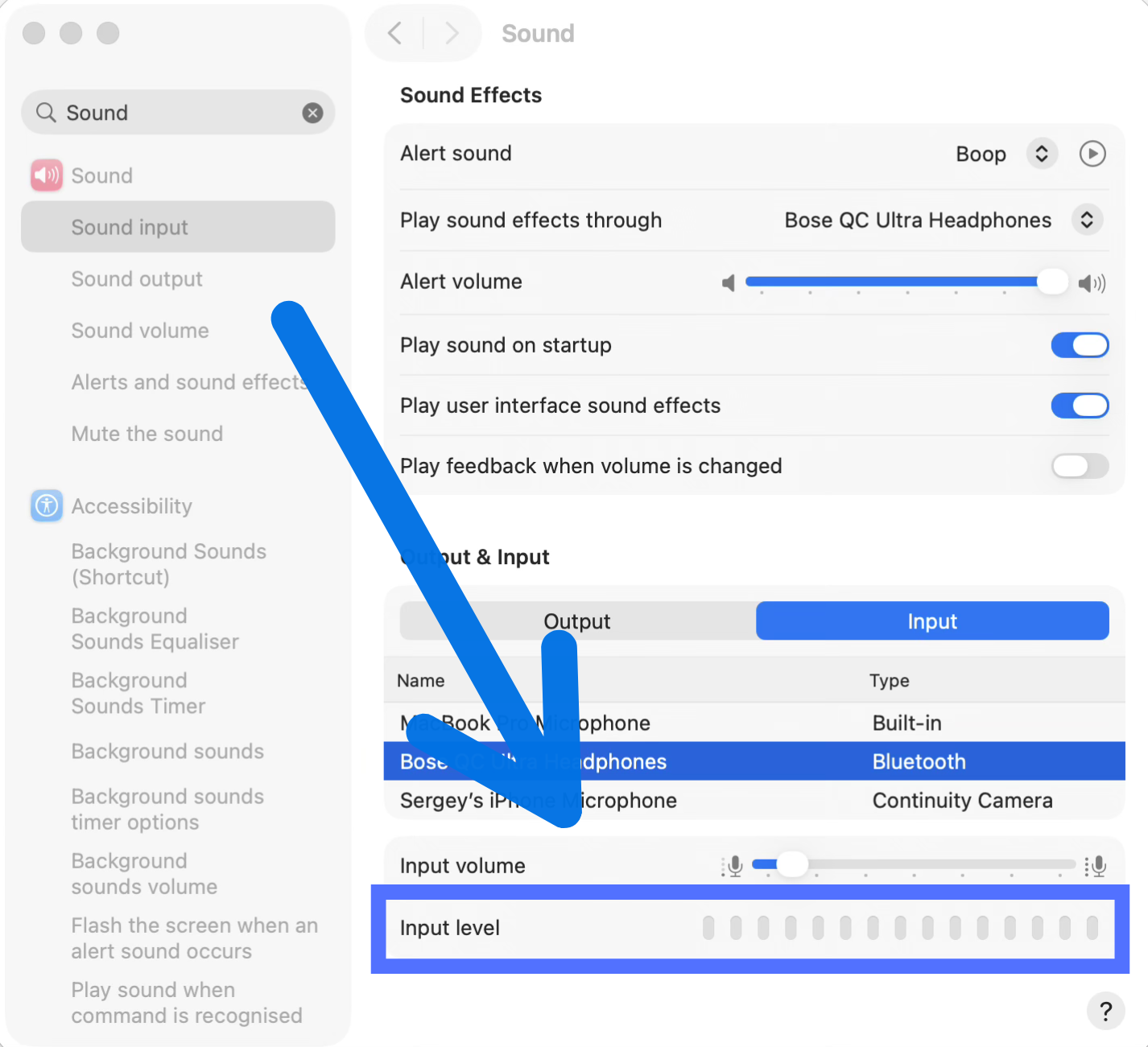This screenshot has width=1148, height=1047.
Task: Click the Input level meter
Action: pyautogui.click(x=900, y=928)
